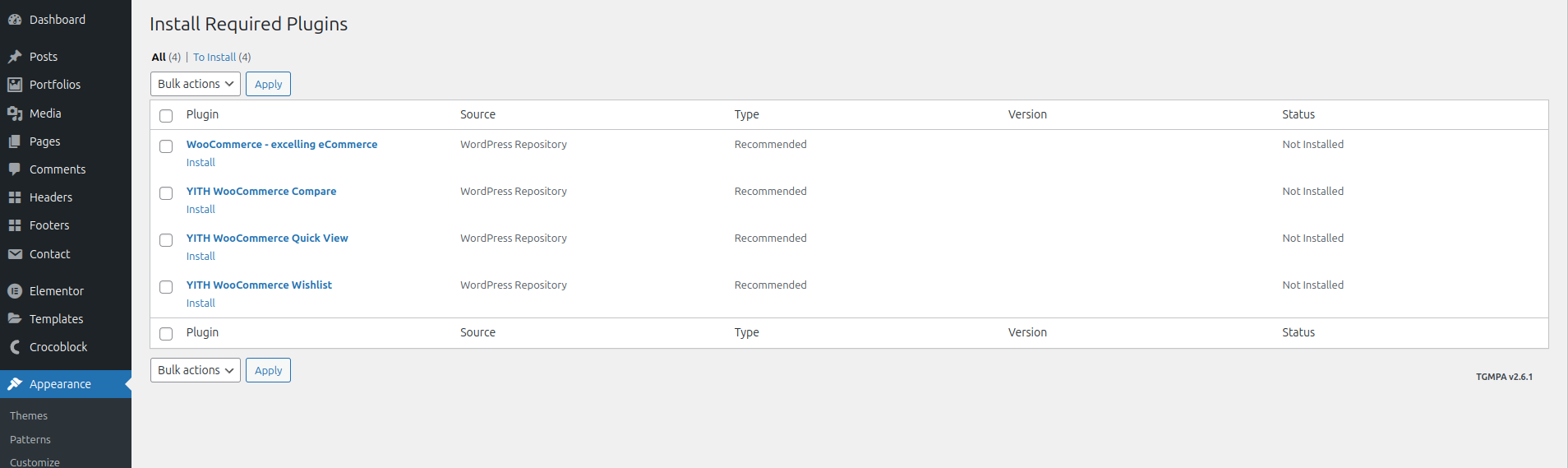Open Themes submenu under Appearance
Screen dimensions: 1568x468
coord(29,416)
